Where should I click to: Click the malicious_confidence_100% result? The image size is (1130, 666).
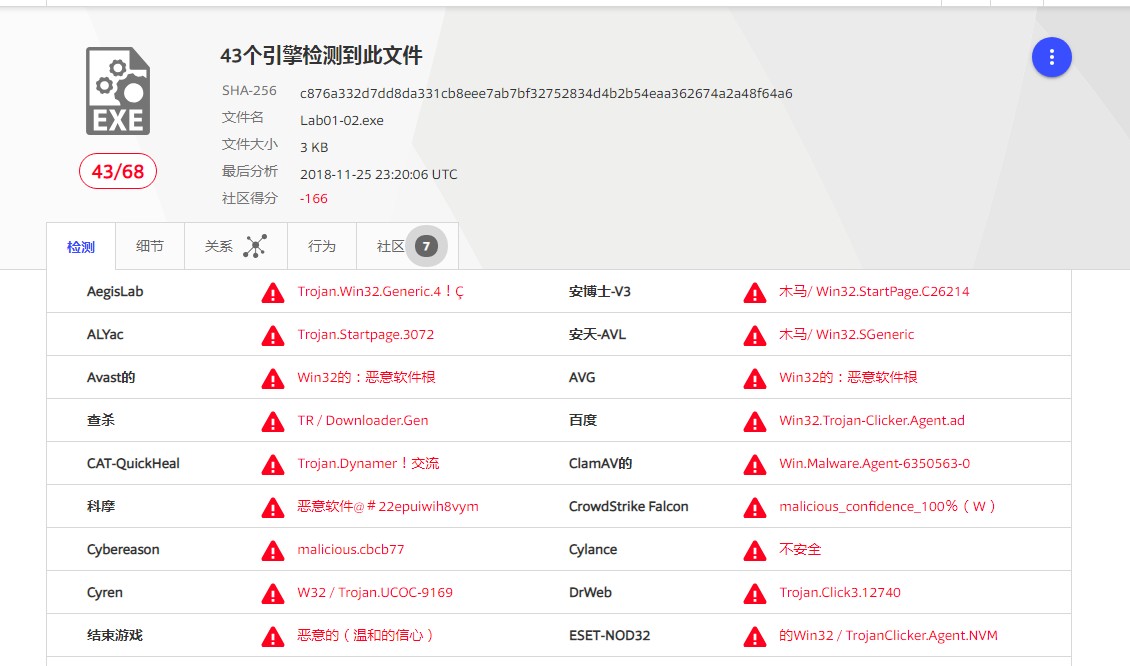[887, 506]
